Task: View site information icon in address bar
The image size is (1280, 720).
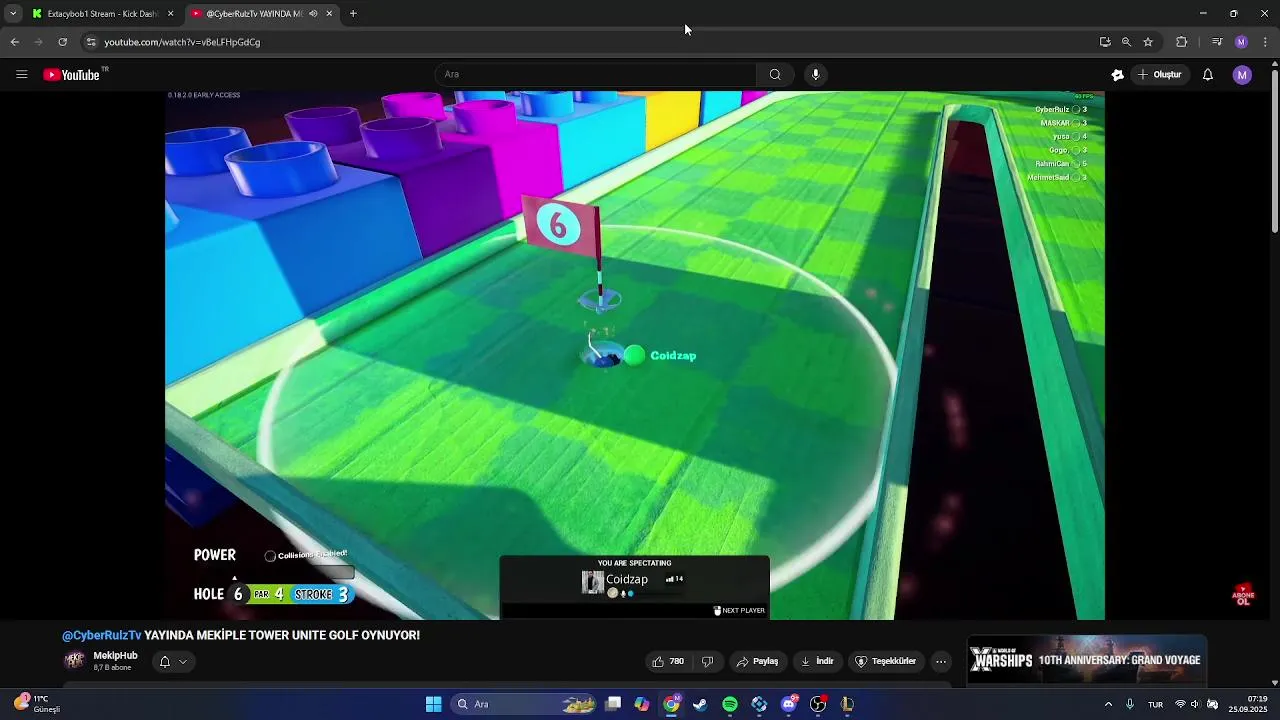Action: [x=91, y=42]
